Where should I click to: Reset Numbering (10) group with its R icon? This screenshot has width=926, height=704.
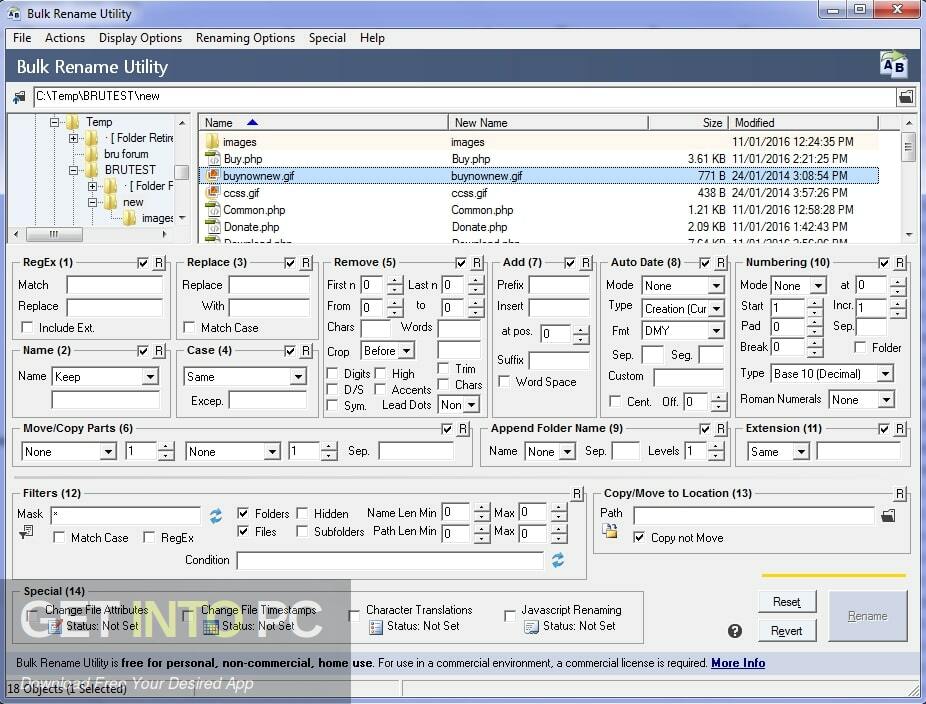click(900, 262)
